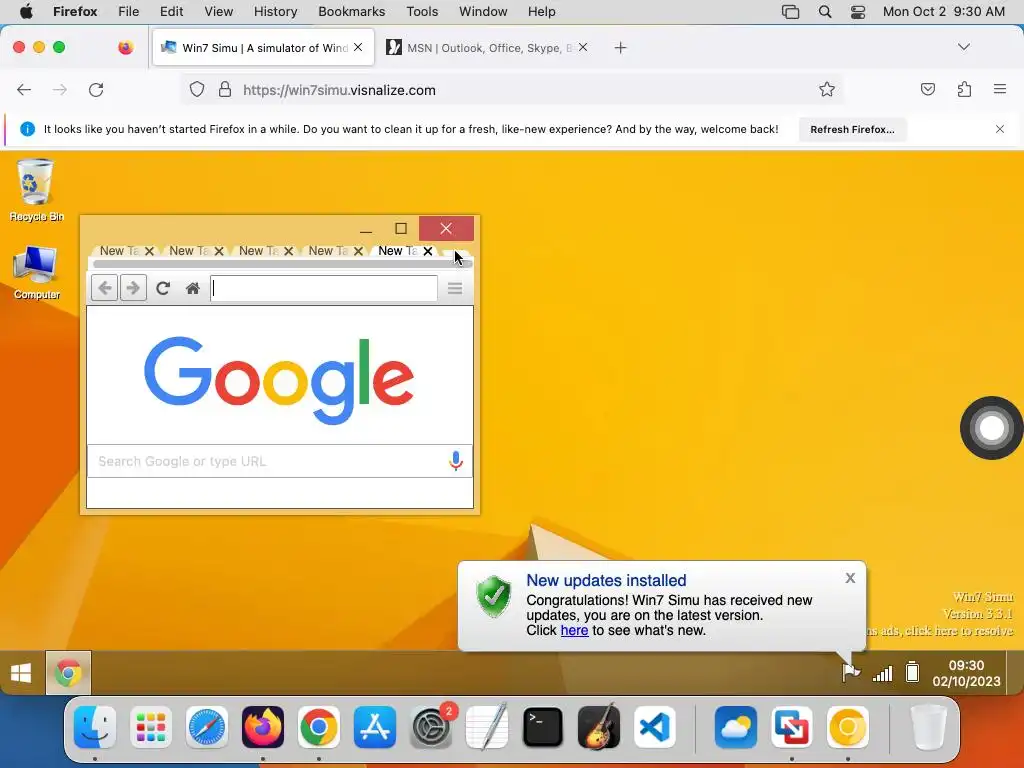
Task: Open a new Firefox tab
Action: [620, 48]
